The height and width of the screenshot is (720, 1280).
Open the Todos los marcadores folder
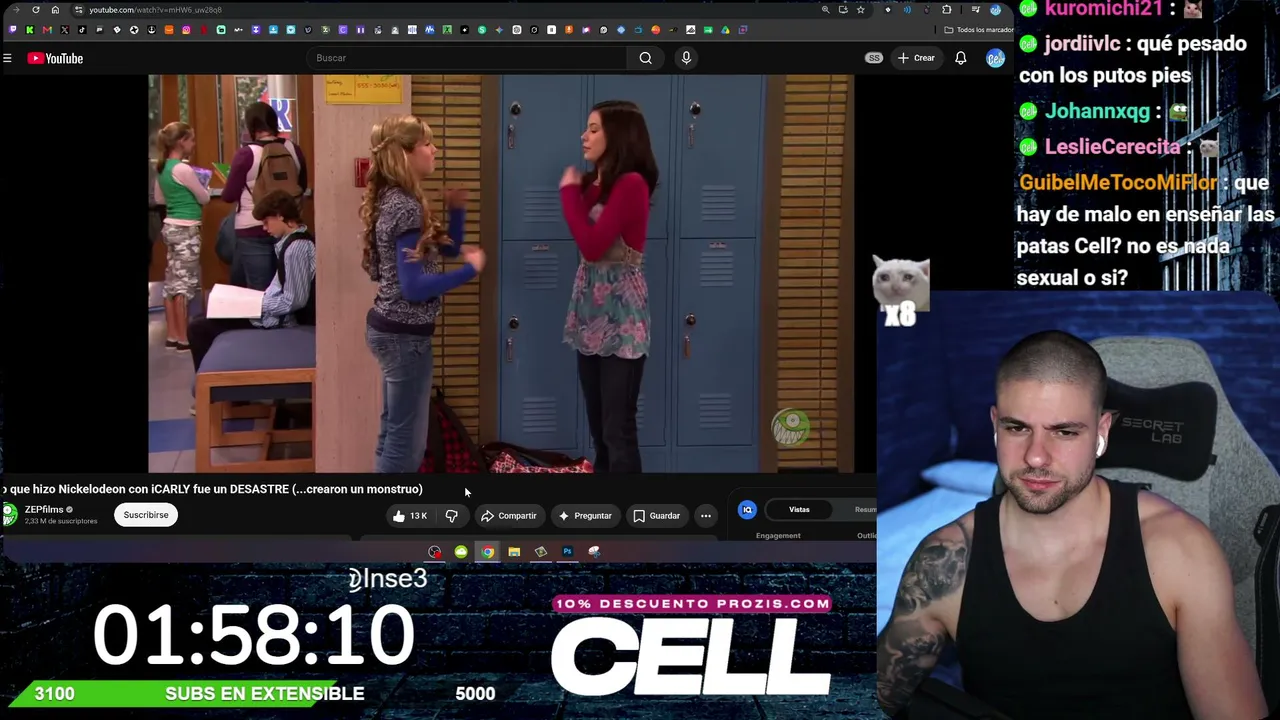tap(979, 30)
